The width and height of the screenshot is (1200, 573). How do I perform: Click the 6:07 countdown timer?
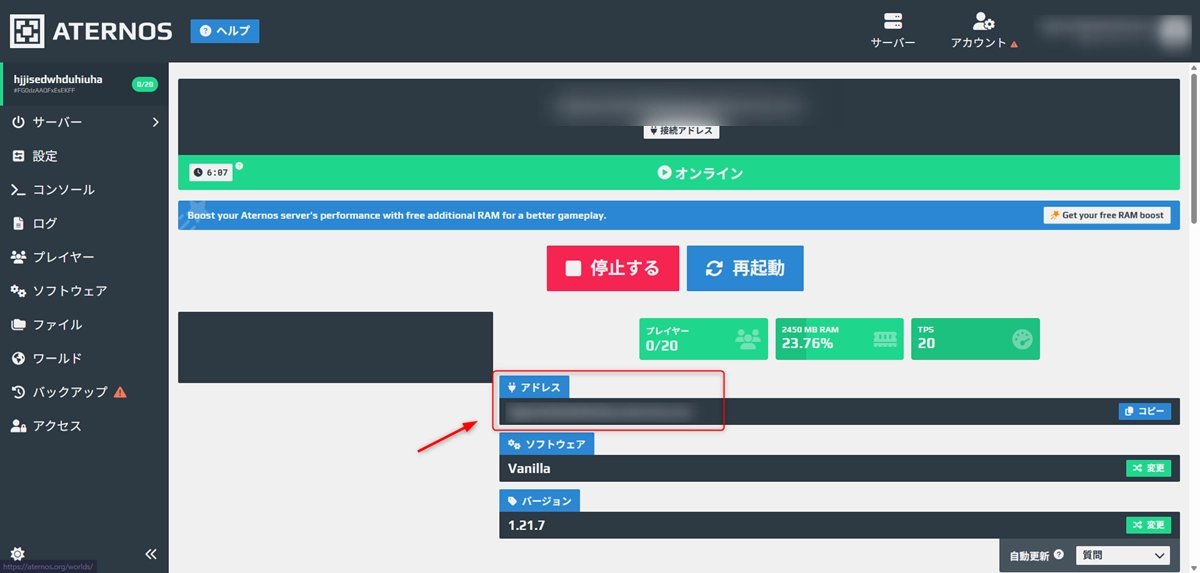tap(211, 173)
